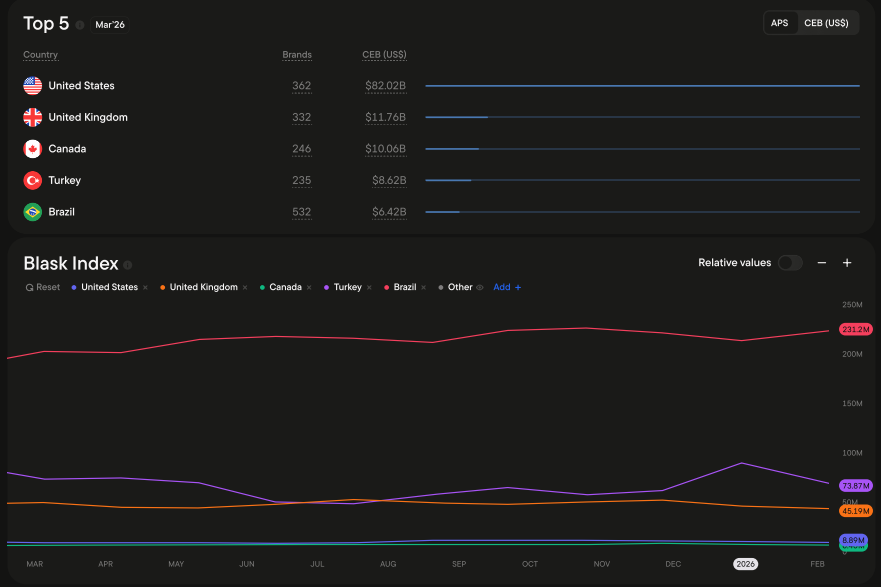881x587 pixels.
Task: Click the 73.87M Turkey value badge
Action: pos(856,485)
